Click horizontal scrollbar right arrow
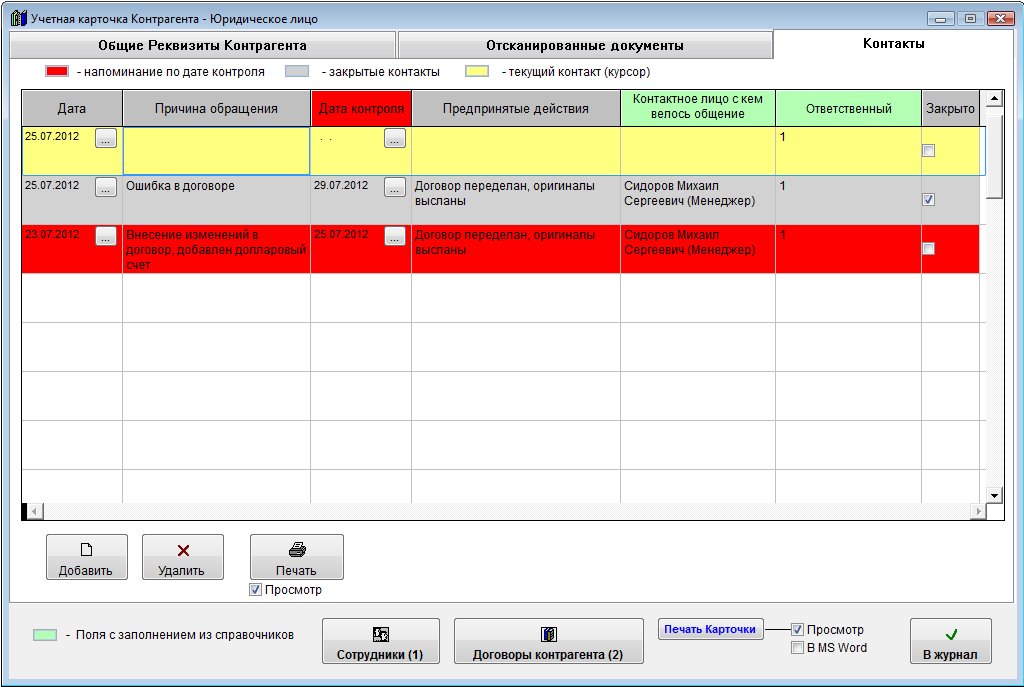This screenshot has width=1024, height=687. pyautogui.click(x=978, y=511)
